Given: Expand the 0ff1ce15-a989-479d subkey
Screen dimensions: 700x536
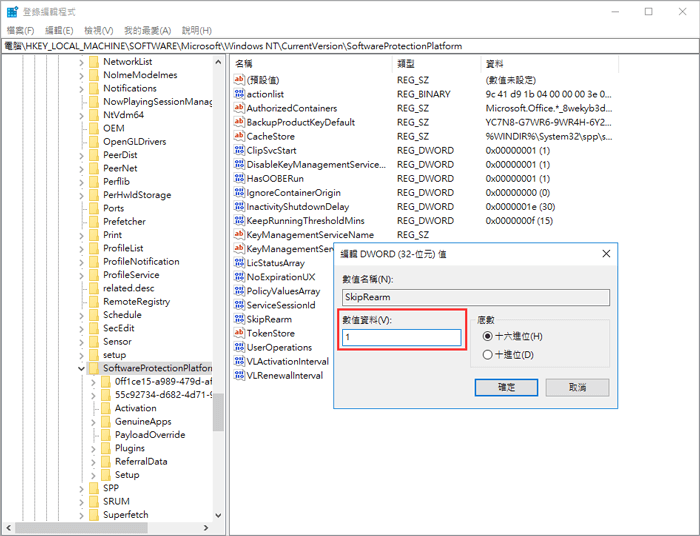Looking at the screenshot, I should (93, 382).
